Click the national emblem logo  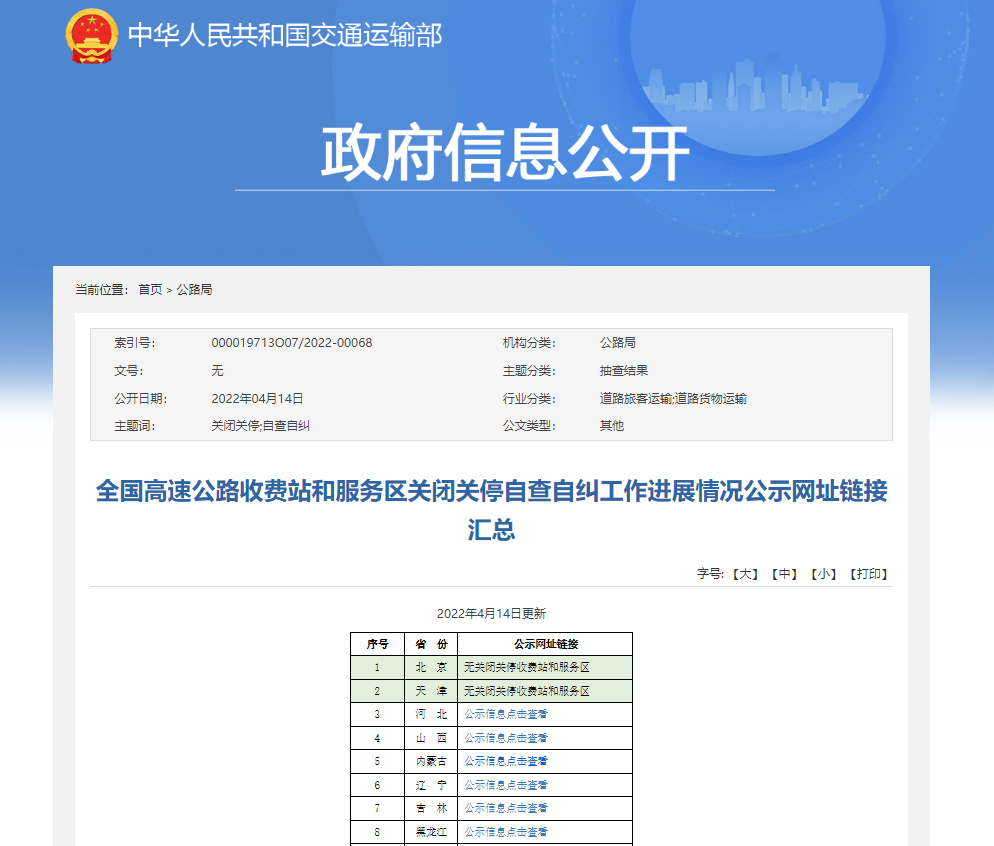[x=91, y=32]
